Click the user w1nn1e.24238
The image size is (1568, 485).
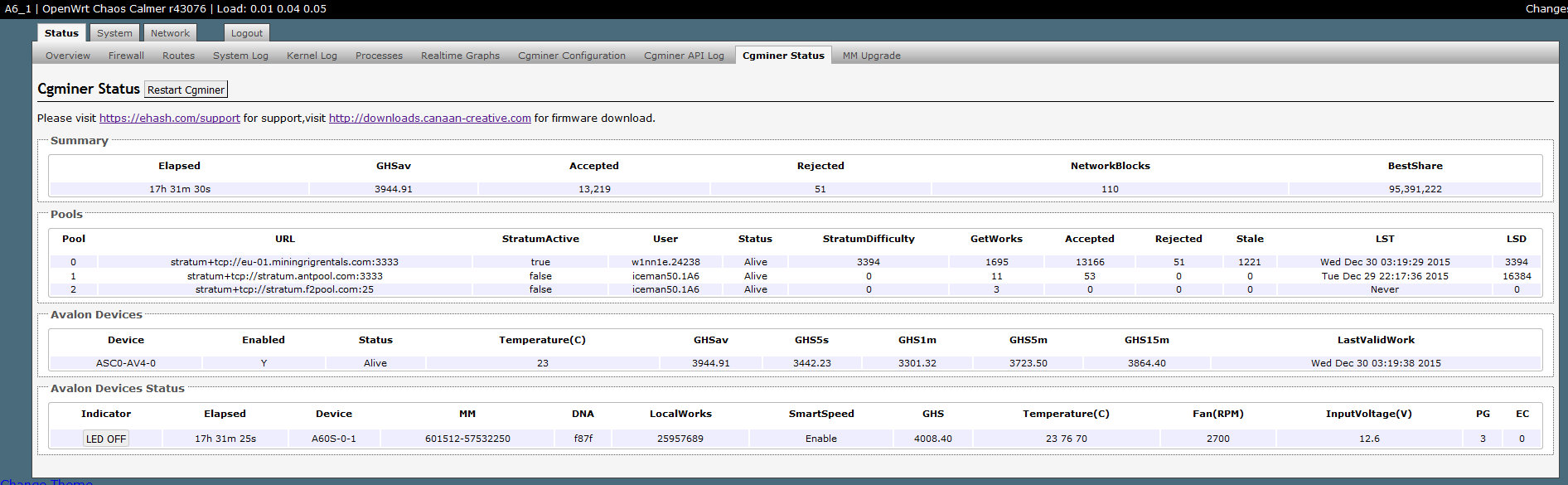pos(665,262)
